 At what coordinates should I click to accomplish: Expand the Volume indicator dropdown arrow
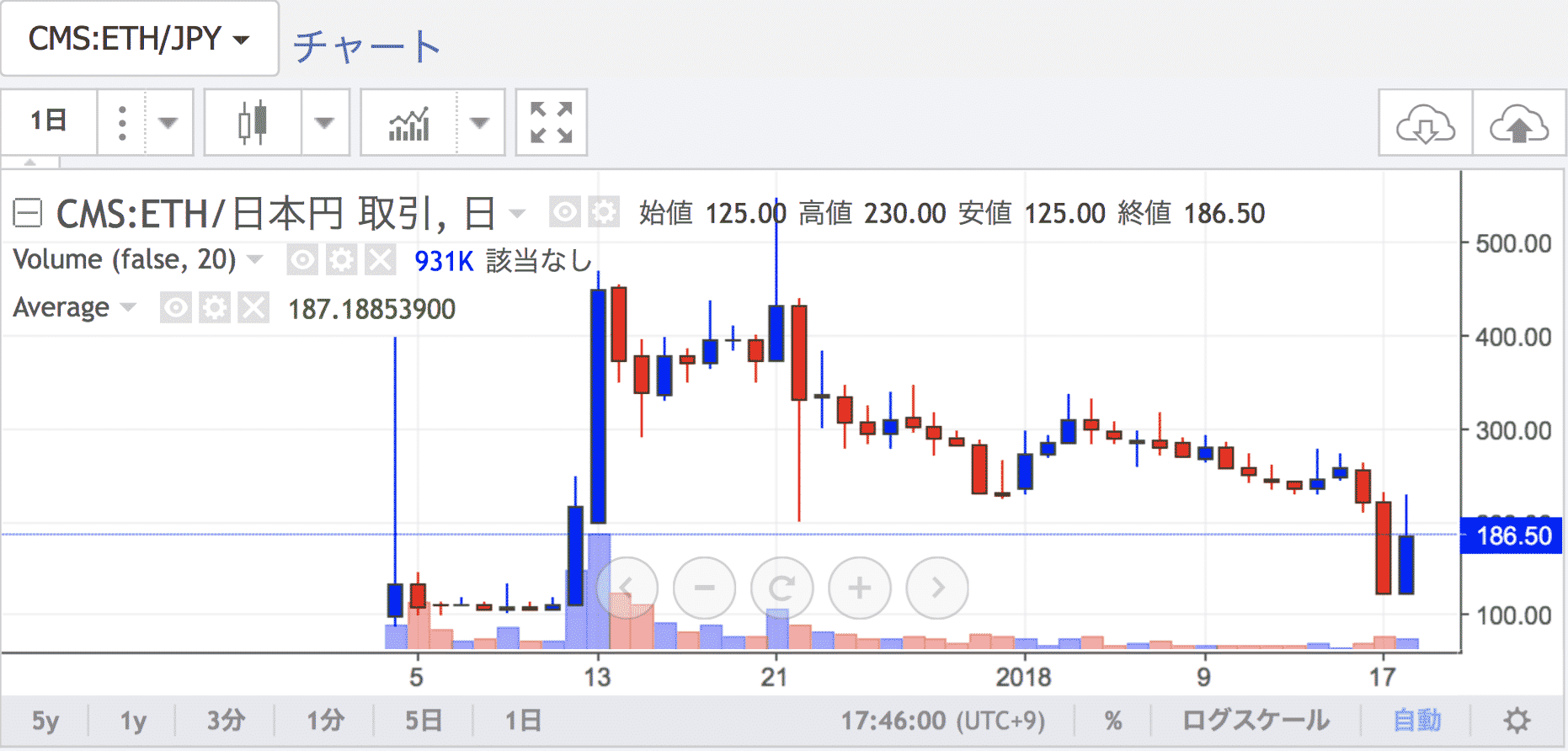255,260
